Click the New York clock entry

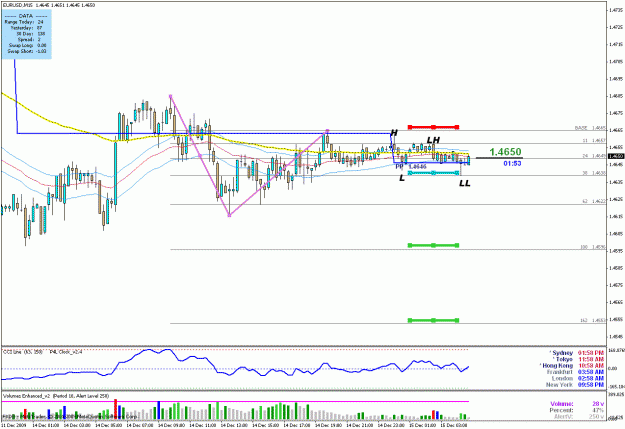(x=575, y=385)
